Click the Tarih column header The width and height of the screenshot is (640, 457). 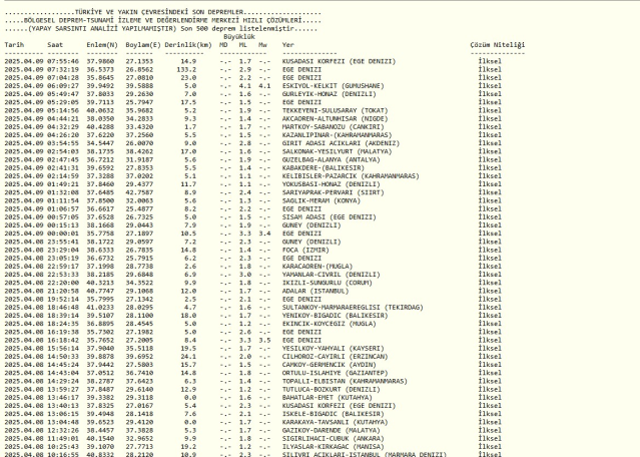pos(14,45)
